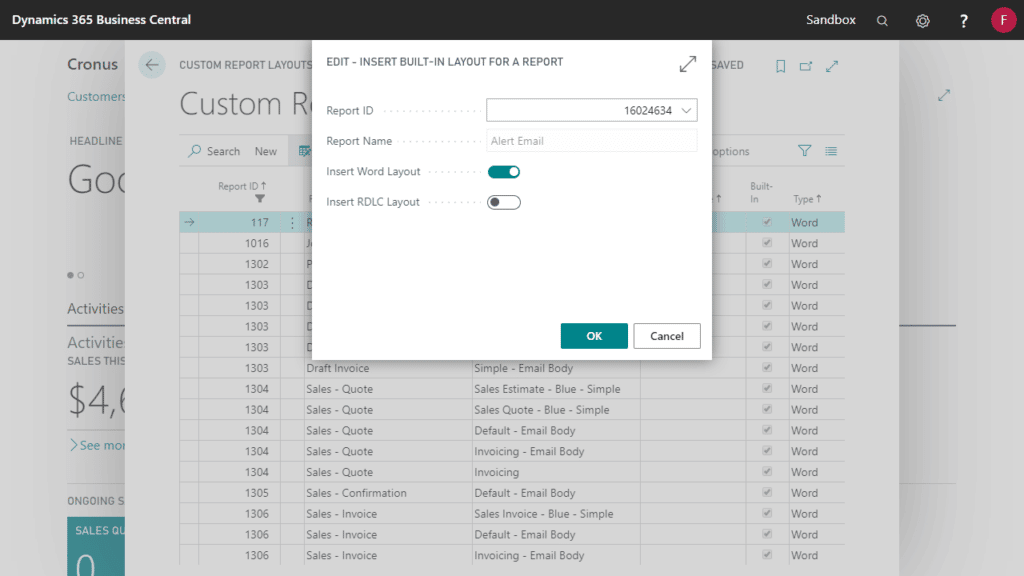Click Built-In checkbox on the 117 row
The width and height of the screenshot is (1024, 576).
767,222
